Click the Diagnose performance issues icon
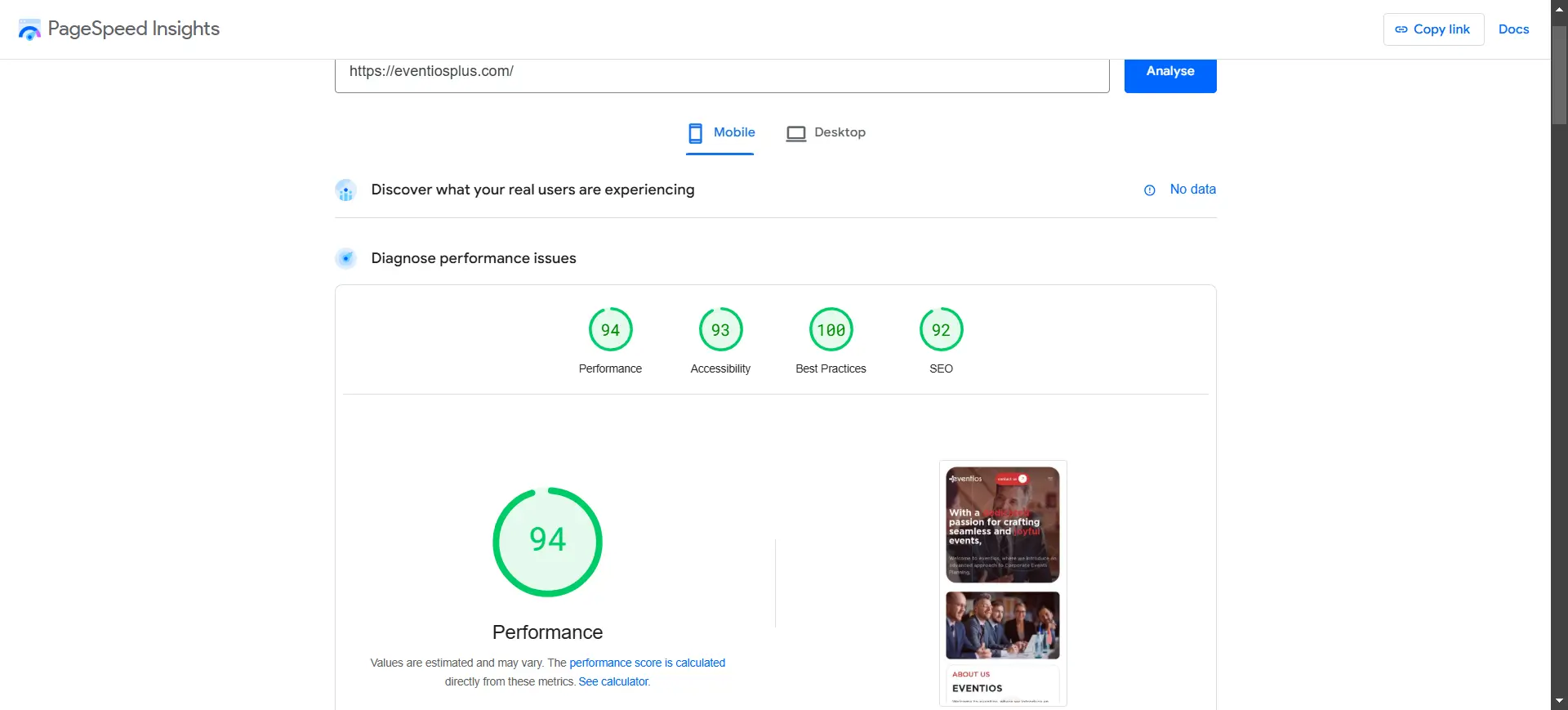Viewport: 1568px width, 710px height. [x=346, y=259]
